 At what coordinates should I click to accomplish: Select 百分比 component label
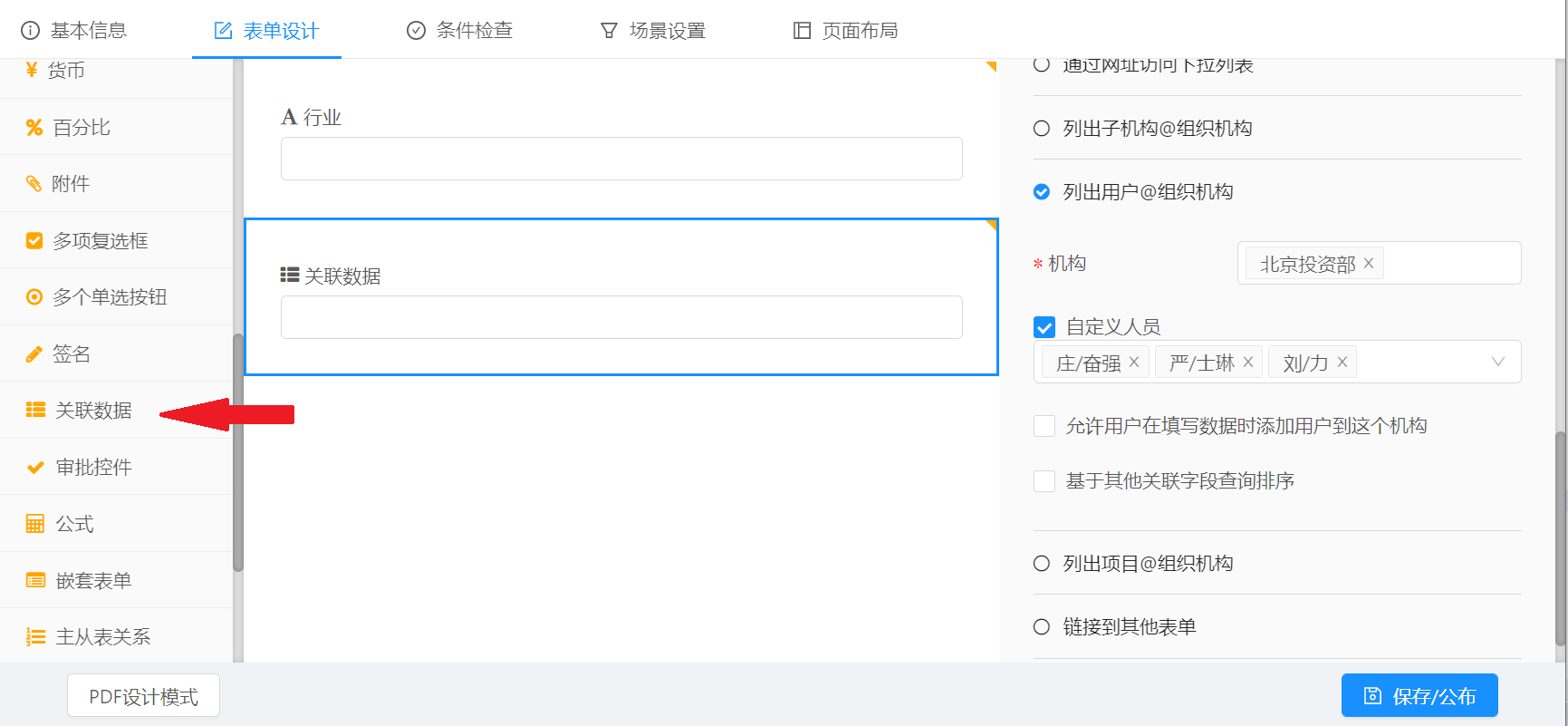pos(82,128)
